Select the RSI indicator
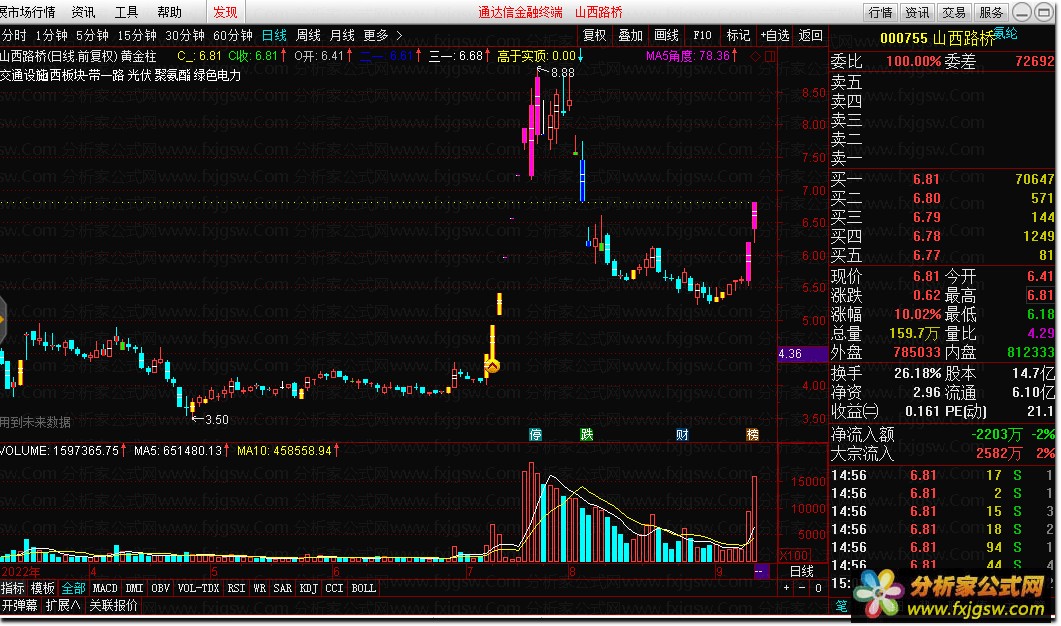 (x=236, y=588)
